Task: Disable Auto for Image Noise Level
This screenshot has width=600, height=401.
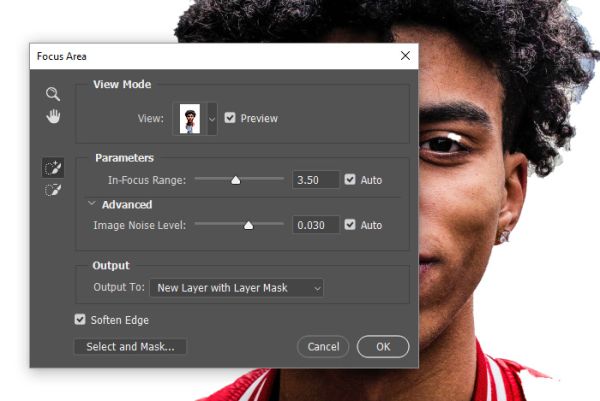Action: [x=350, y=225]
